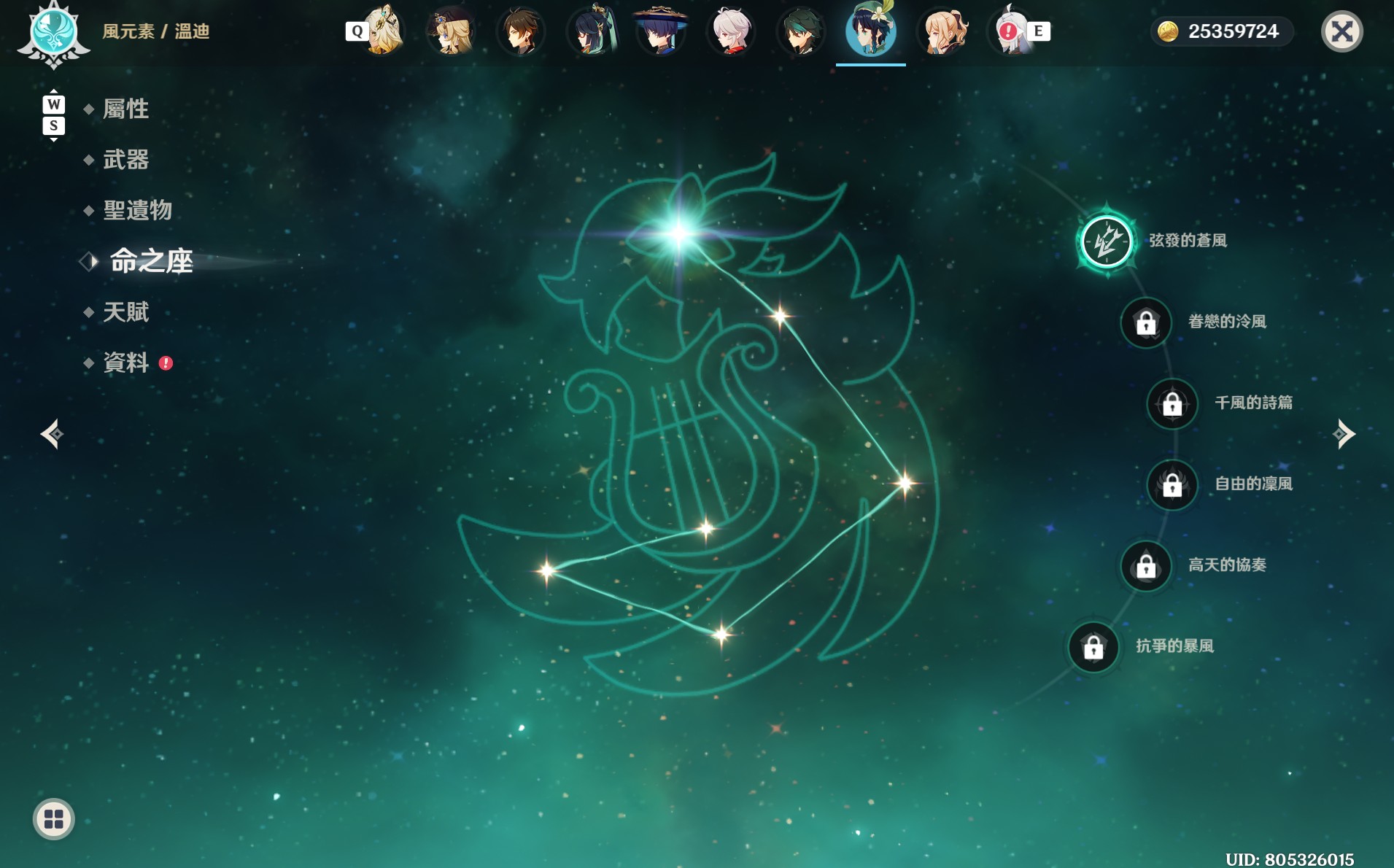Click the W key indicator
This screenshot has height=868, width=1394.
tap(53, 104)
